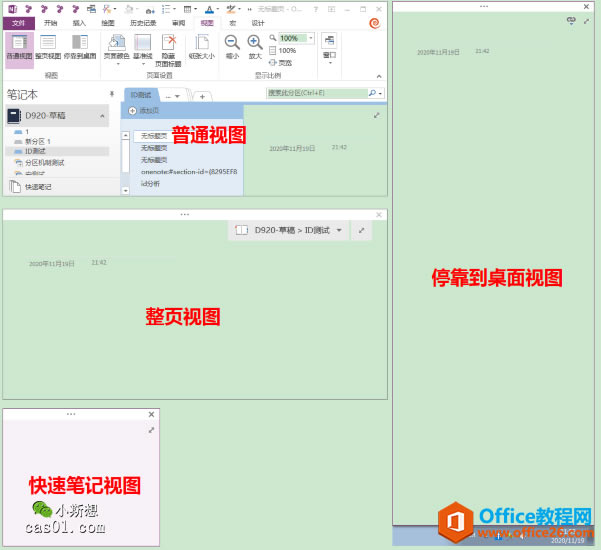Open the search scope dropdown arrow

tap(380, 93)
